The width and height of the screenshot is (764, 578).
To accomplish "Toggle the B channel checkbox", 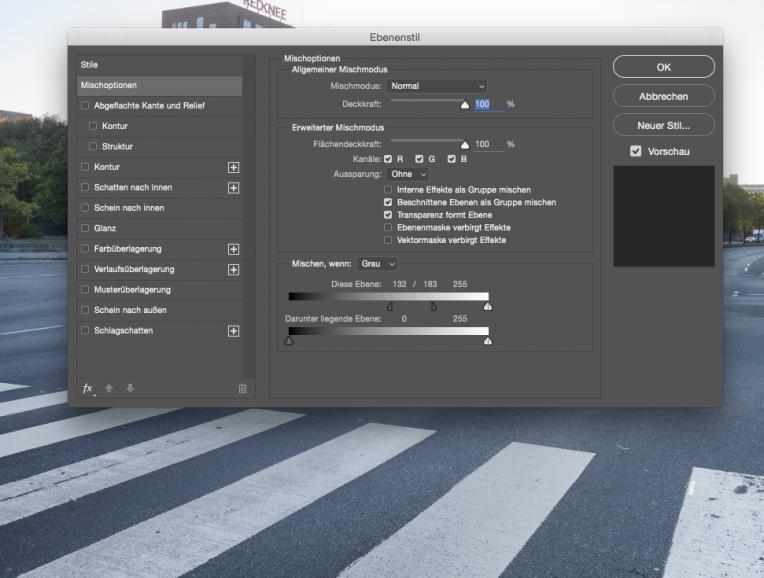I will point(452,159).
